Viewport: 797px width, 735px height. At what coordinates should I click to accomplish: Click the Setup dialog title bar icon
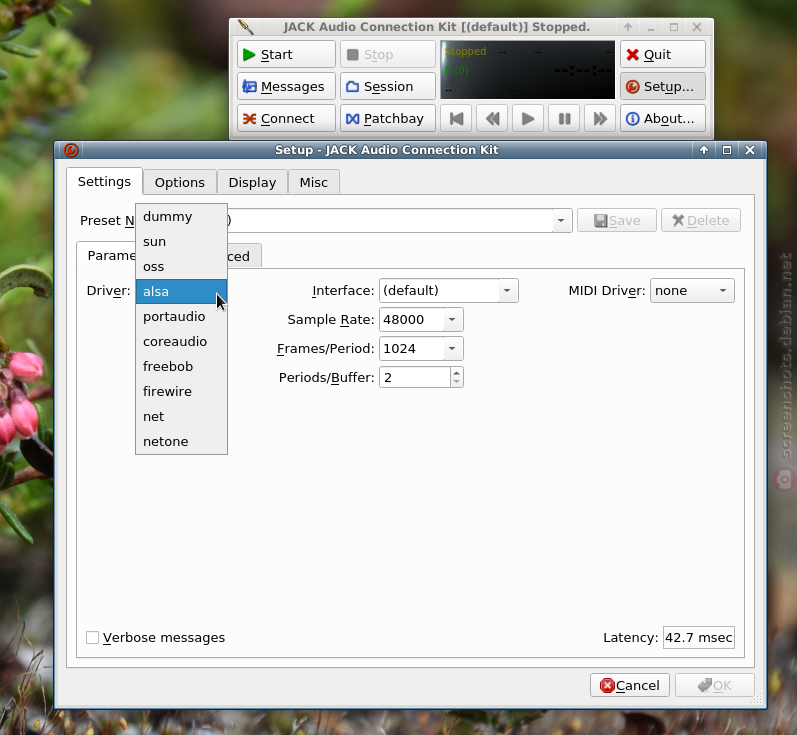71,150
